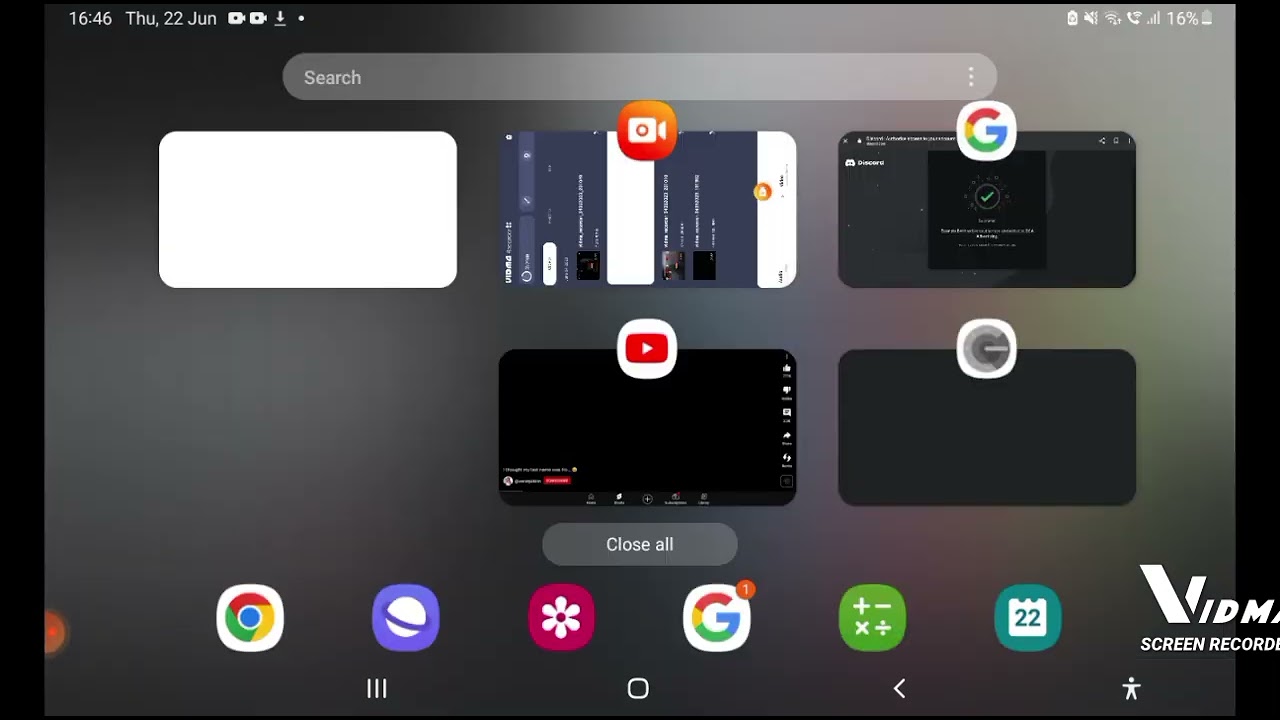Launch Calendar app showing 22 in dock
1280x720 pixels.
click(x=1028, y=618)
